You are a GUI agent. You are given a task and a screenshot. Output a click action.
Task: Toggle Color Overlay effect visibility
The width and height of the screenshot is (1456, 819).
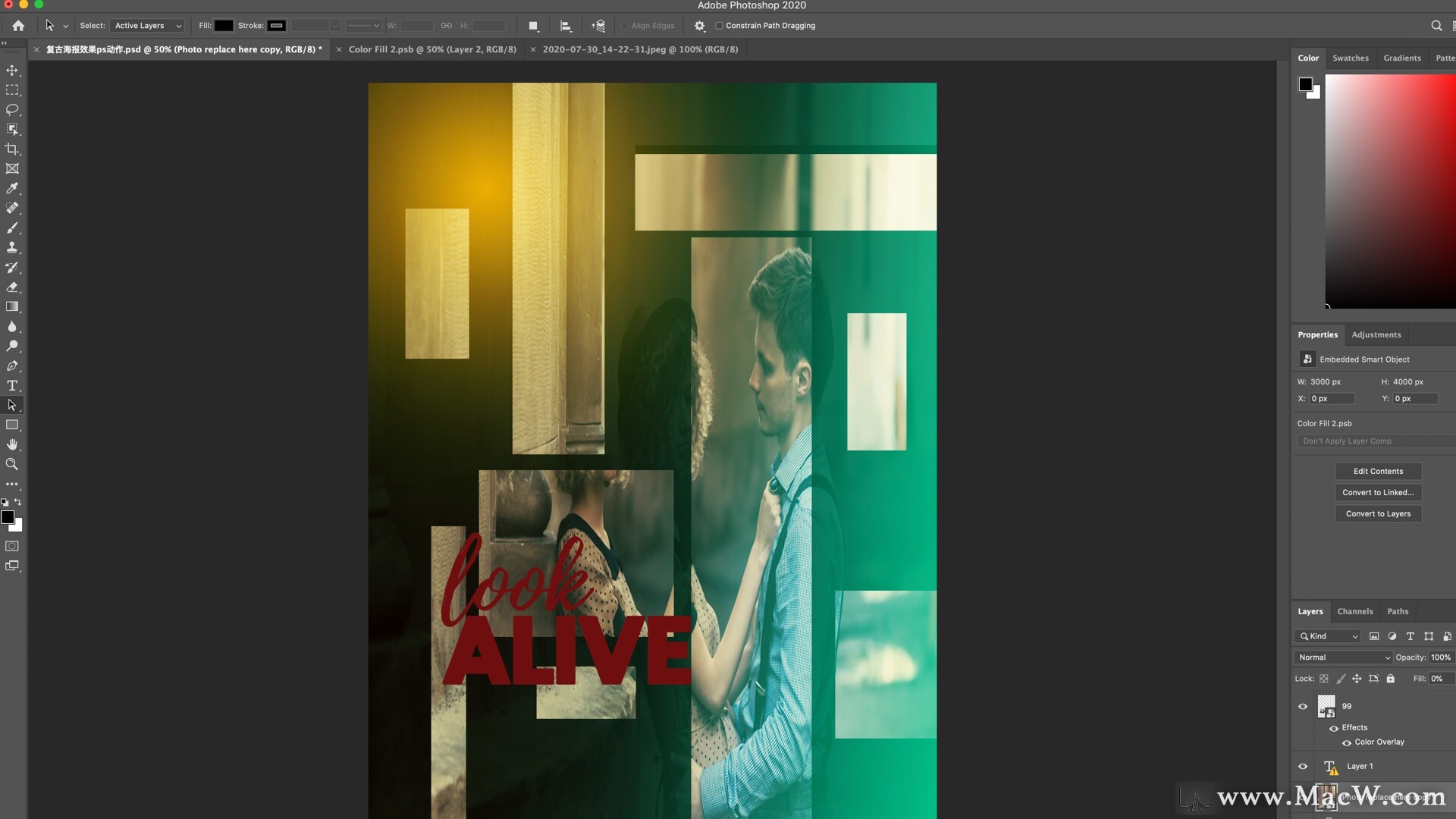click(1347, 742)
